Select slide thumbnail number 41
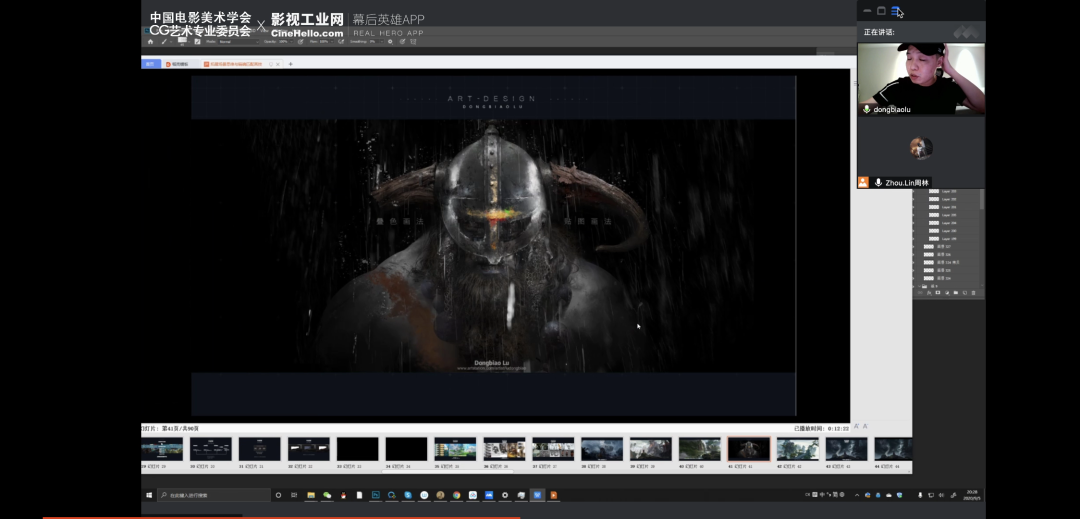1080x519 pixels. pyautogui.click(x=748, y=449)
